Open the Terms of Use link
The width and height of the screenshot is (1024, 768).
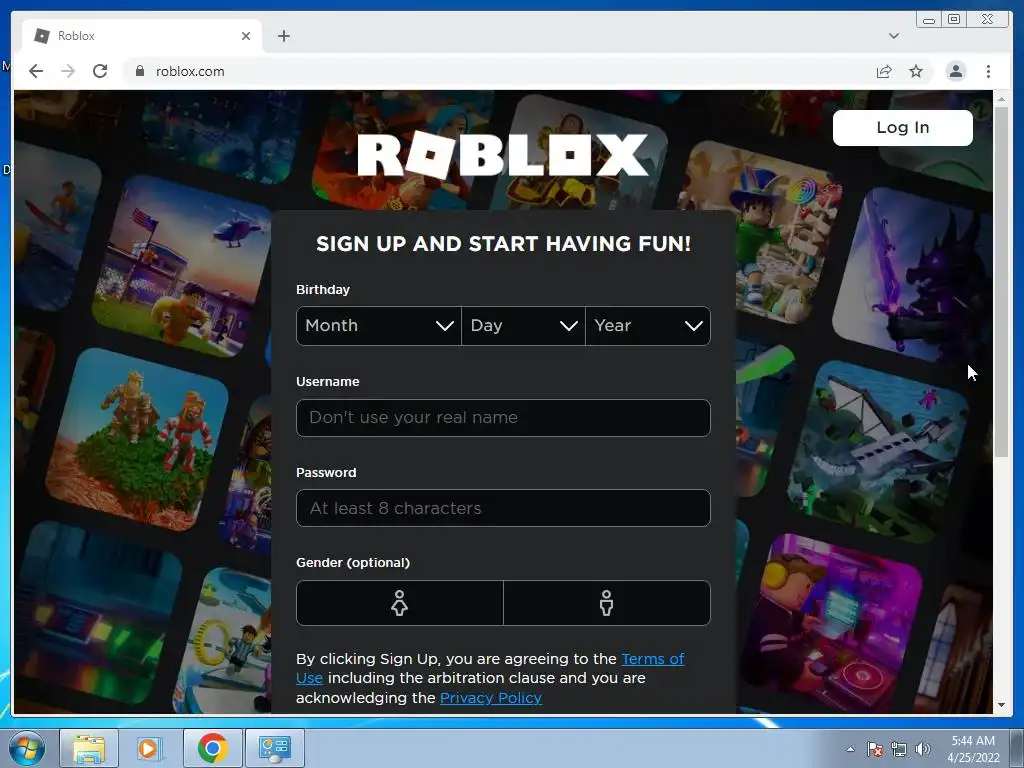pos(652,659)
